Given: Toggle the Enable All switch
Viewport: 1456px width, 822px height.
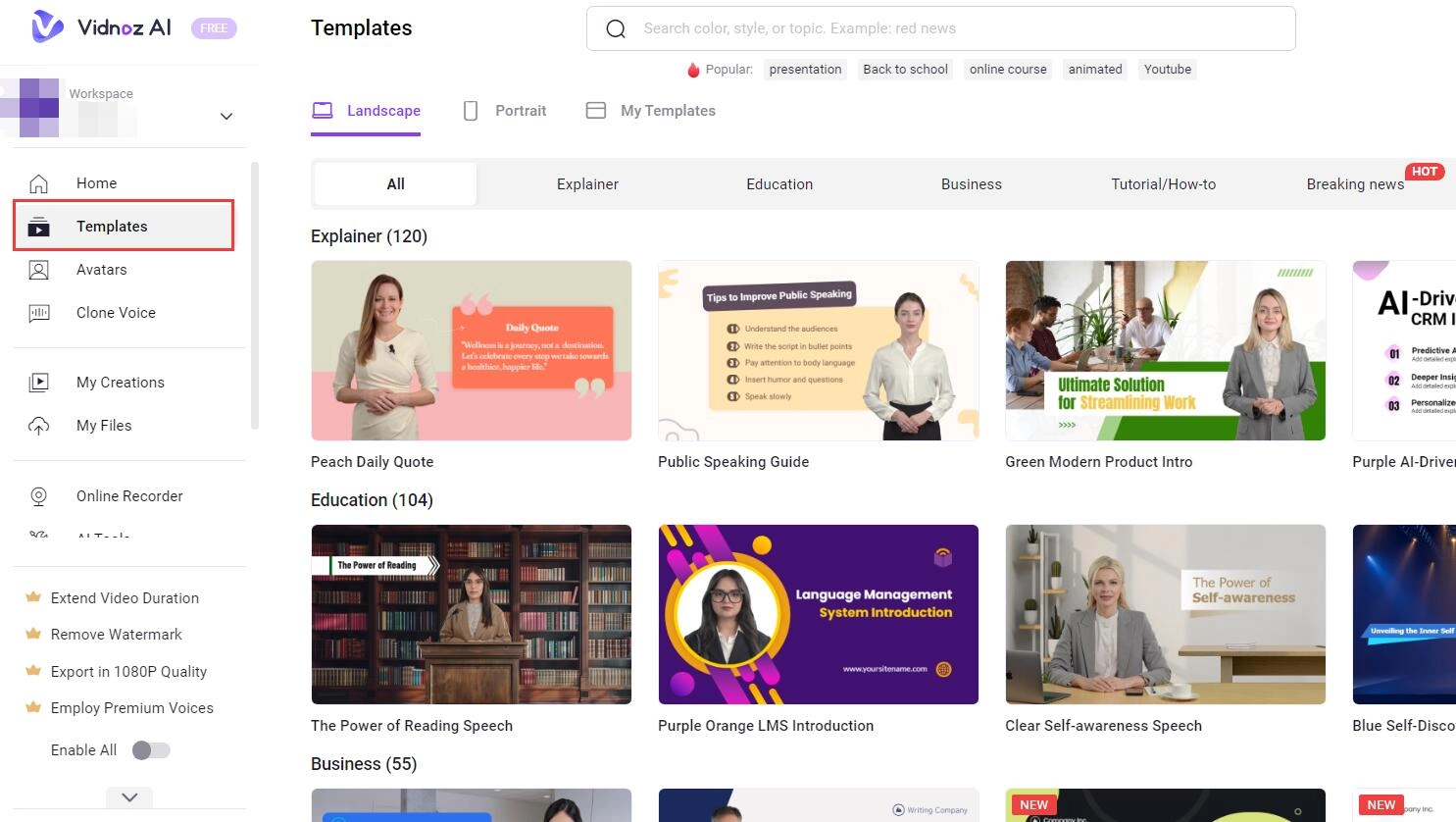Looking at the screenshot, I should [151, 750].
